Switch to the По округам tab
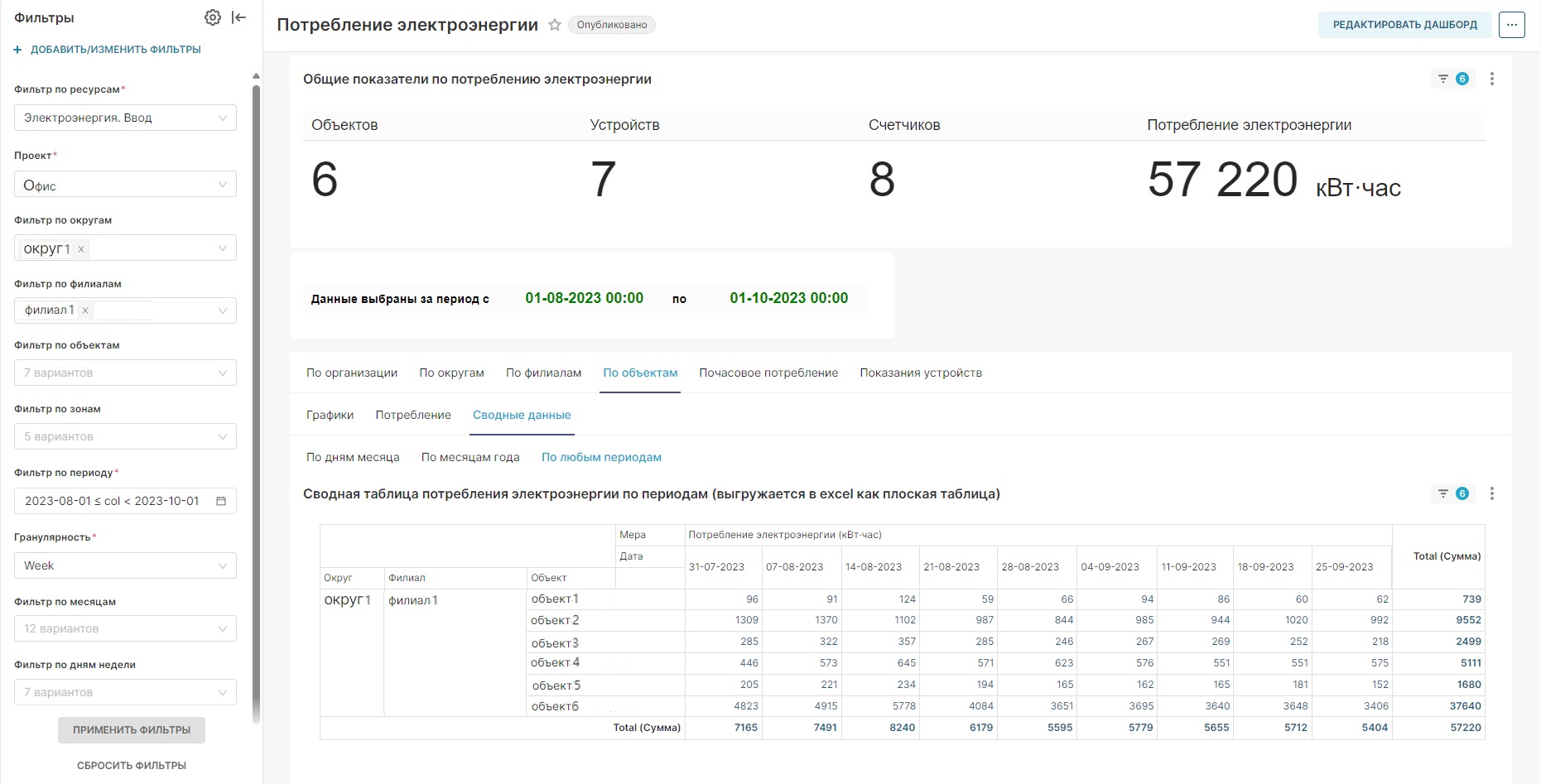 [x=451, y=373]
